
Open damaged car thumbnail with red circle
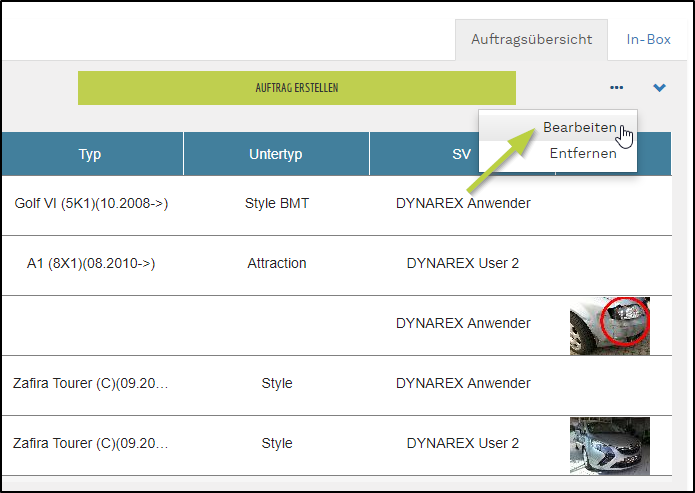click(610, 325)
